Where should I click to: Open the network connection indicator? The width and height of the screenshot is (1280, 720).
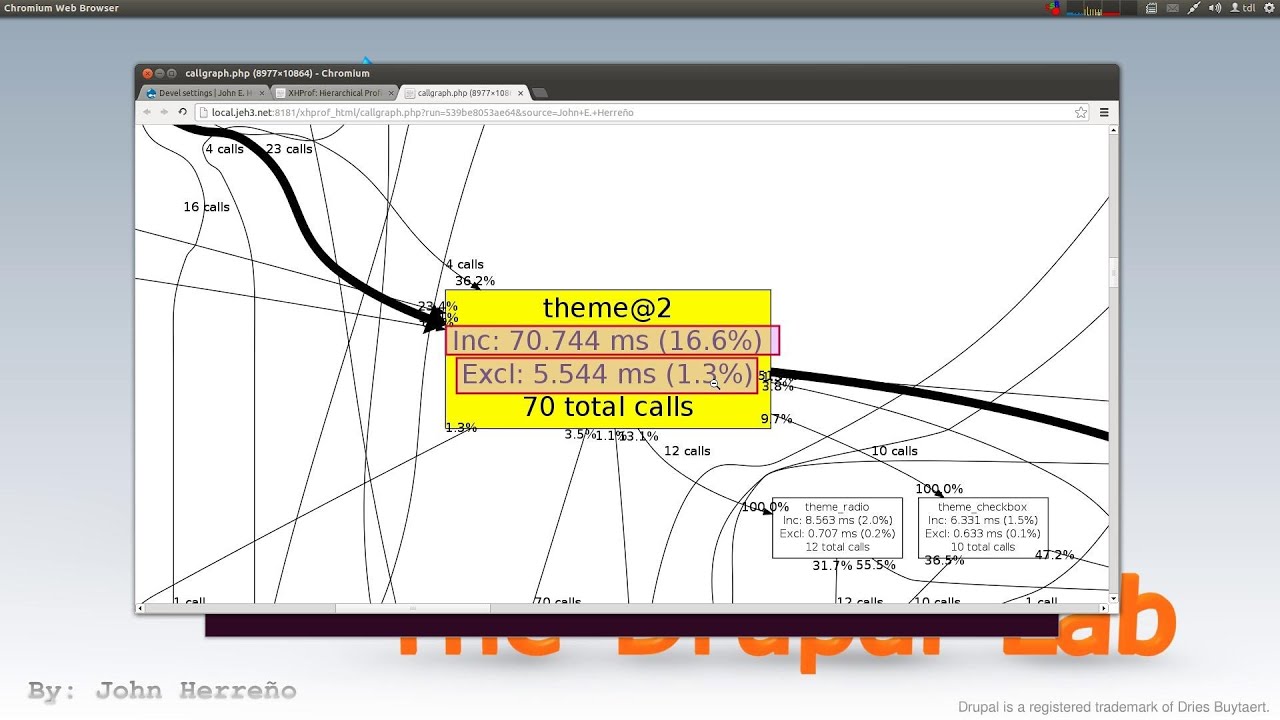pos(1194,8)
